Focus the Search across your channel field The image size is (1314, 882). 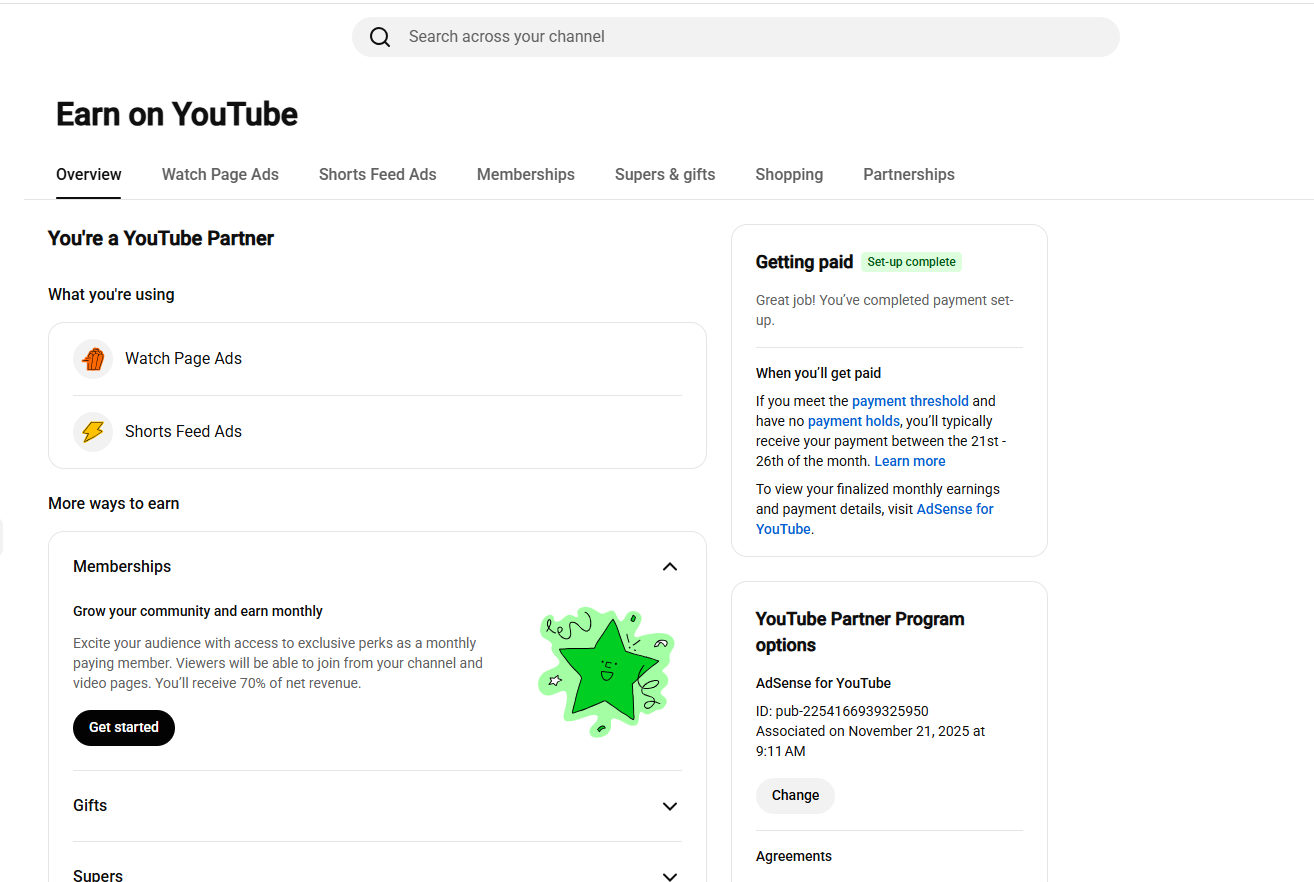tap(736, 37)
